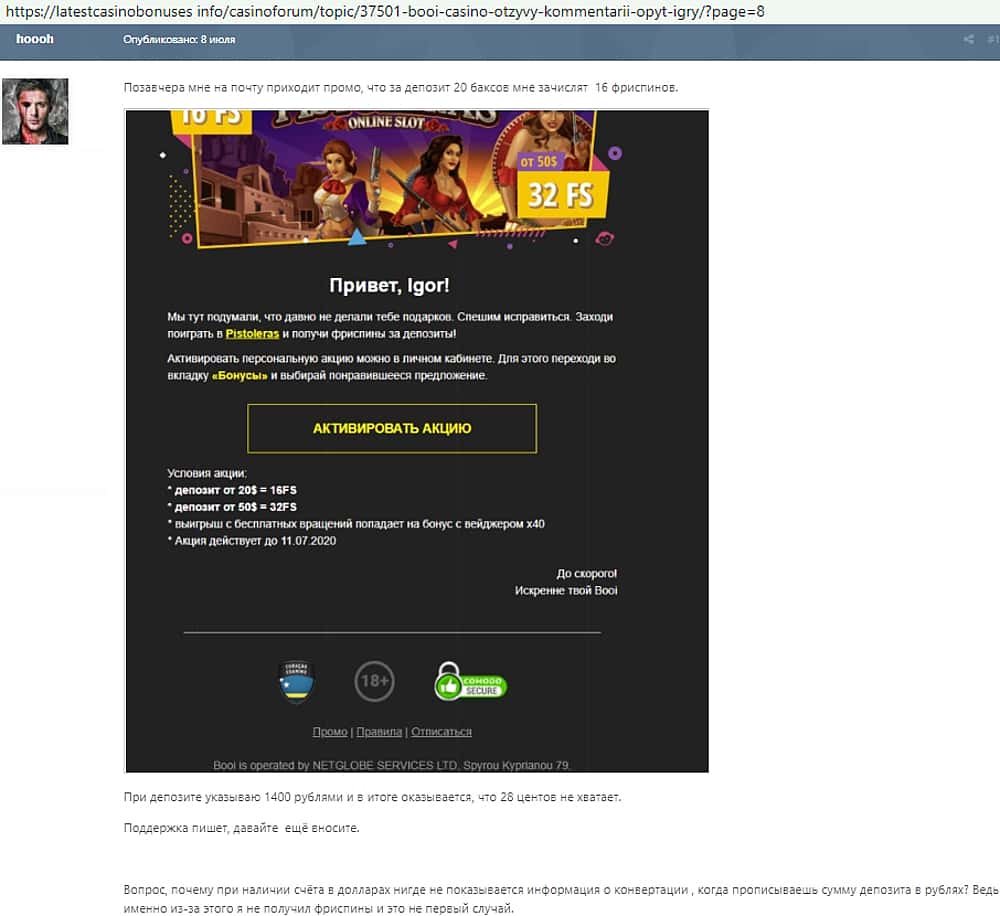This screenshot has width=1000, height=916.
Task: Click the «Бонусы» highlighted text
Action: tap(240, 376)
